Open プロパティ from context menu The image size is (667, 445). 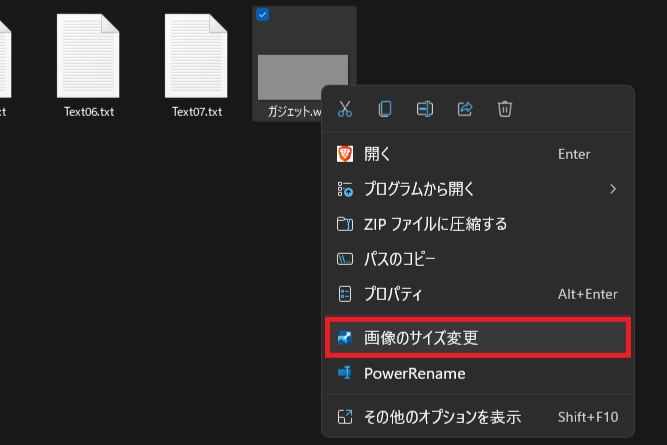pos(393,294)
